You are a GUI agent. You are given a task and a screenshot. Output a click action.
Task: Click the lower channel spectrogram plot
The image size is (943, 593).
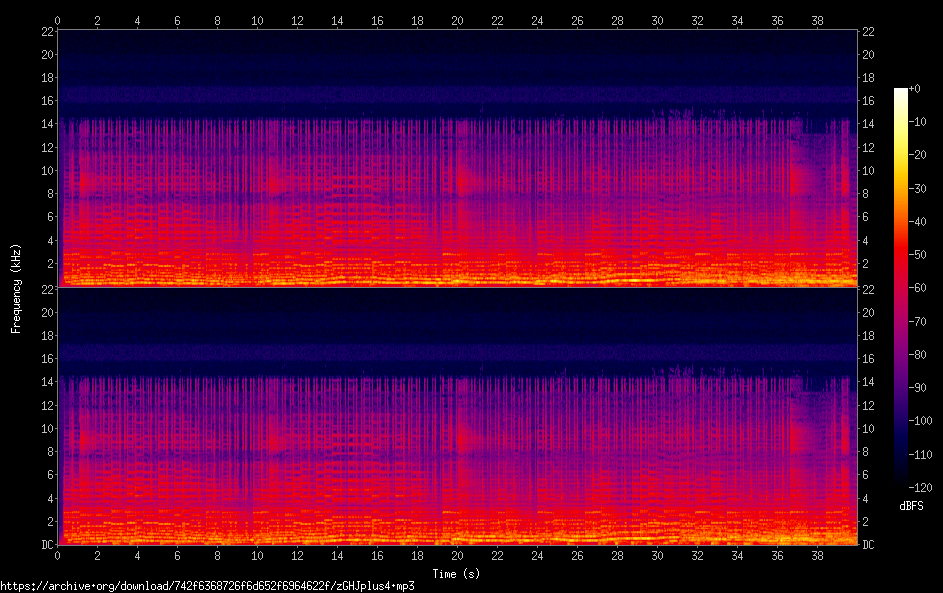click(x=457, y=416)
